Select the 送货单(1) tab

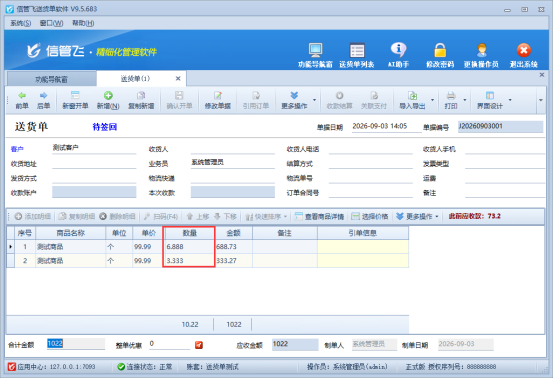(x=135, y=79)
